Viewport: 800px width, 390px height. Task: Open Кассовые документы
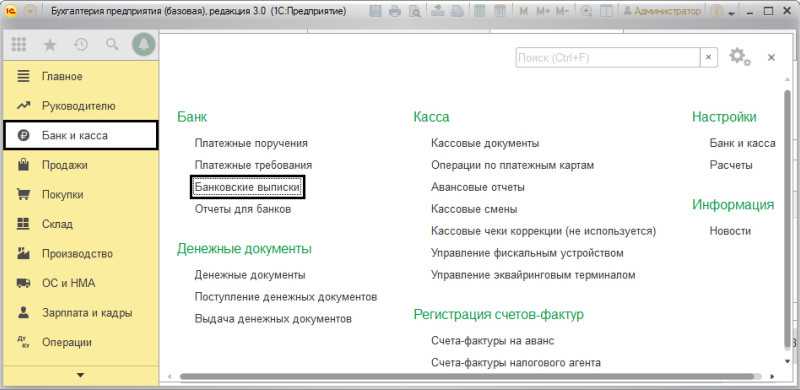485,143
